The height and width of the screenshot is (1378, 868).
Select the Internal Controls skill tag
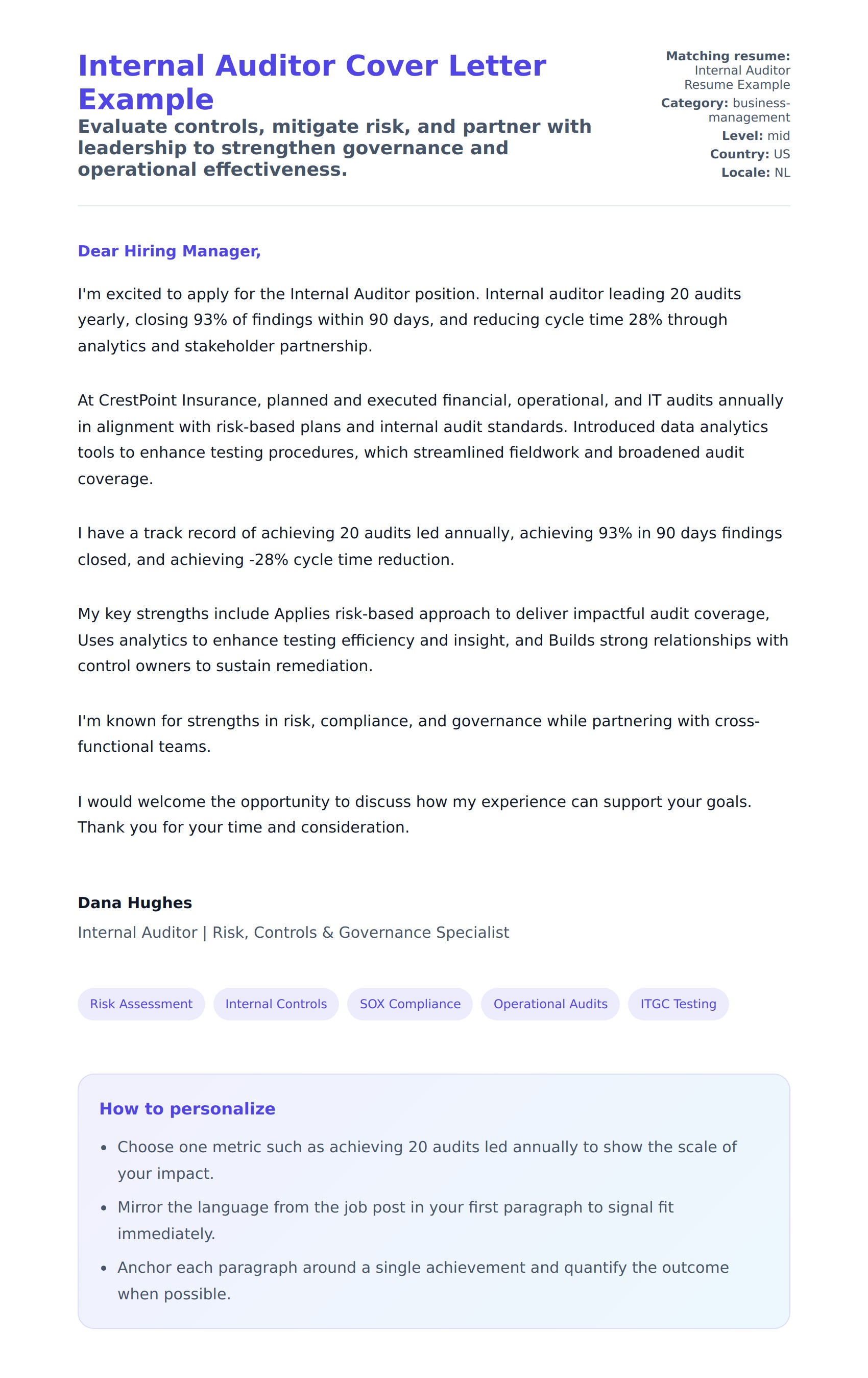[276, 1004]
